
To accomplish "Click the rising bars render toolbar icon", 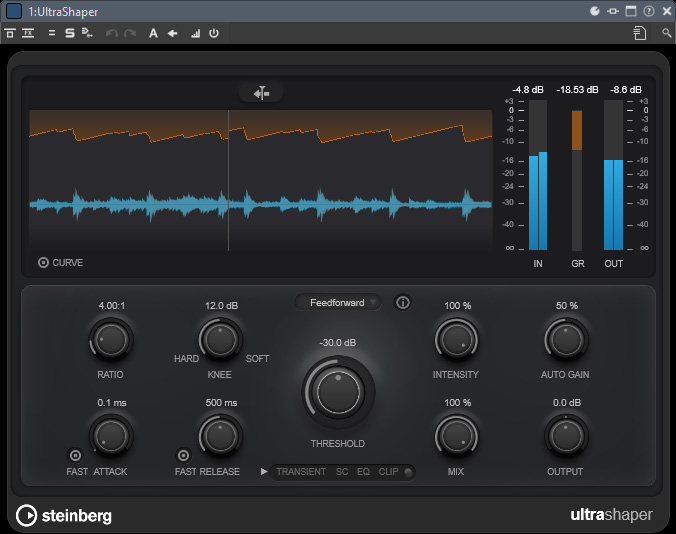I will (x=195, y=33).
